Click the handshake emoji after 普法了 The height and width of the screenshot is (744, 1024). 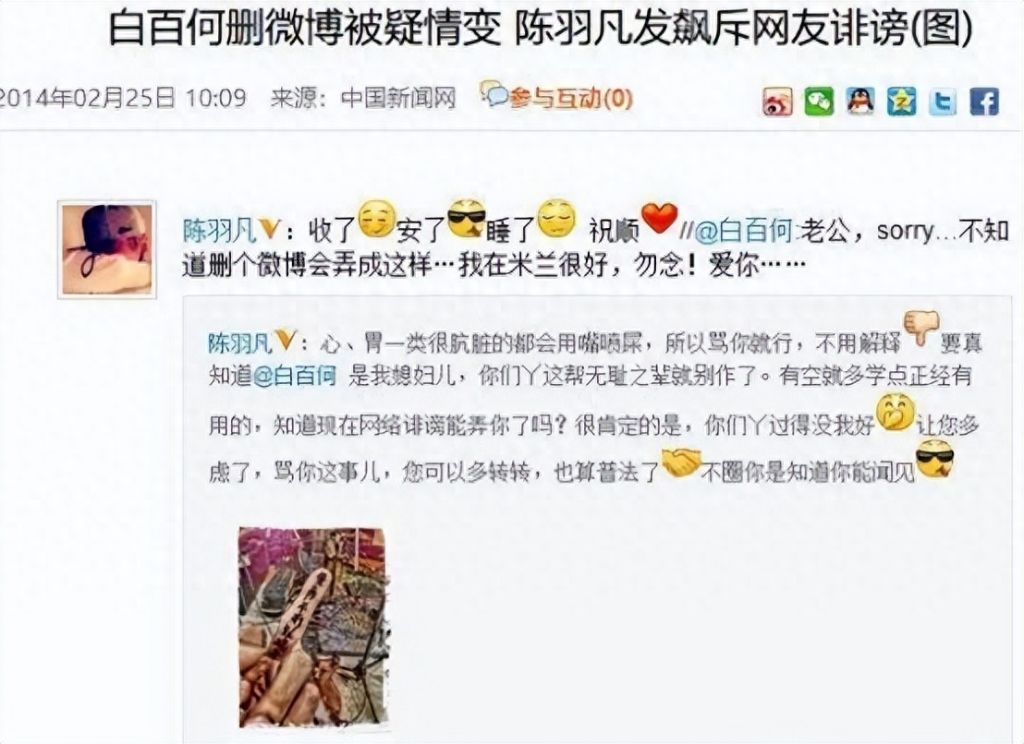681,461
